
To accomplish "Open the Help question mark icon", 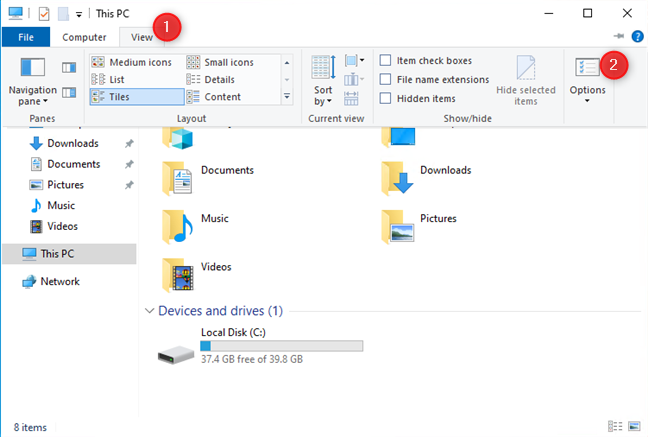I will point(637,36).
